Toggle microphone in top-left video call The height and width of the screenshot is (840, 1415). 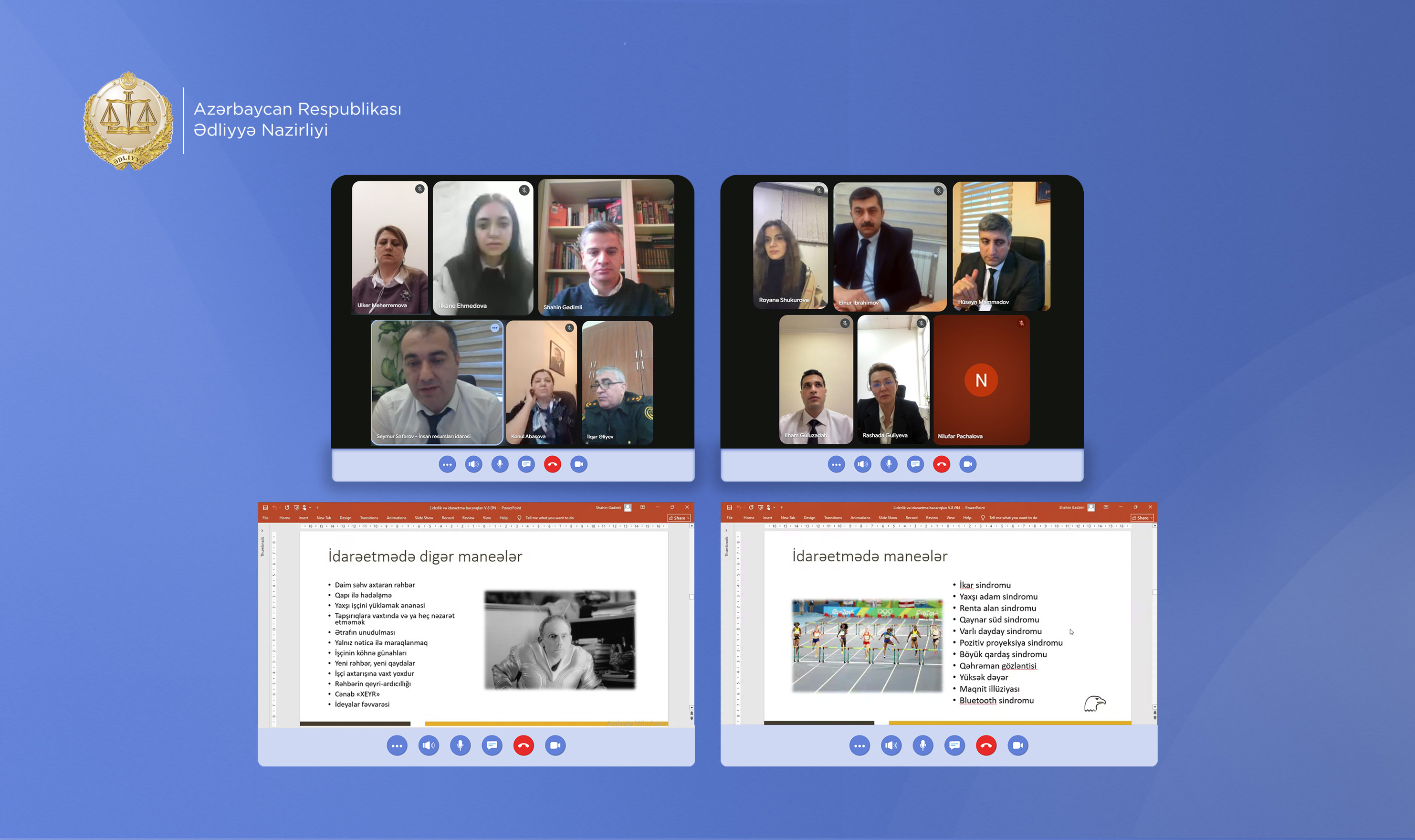point(500,464)
